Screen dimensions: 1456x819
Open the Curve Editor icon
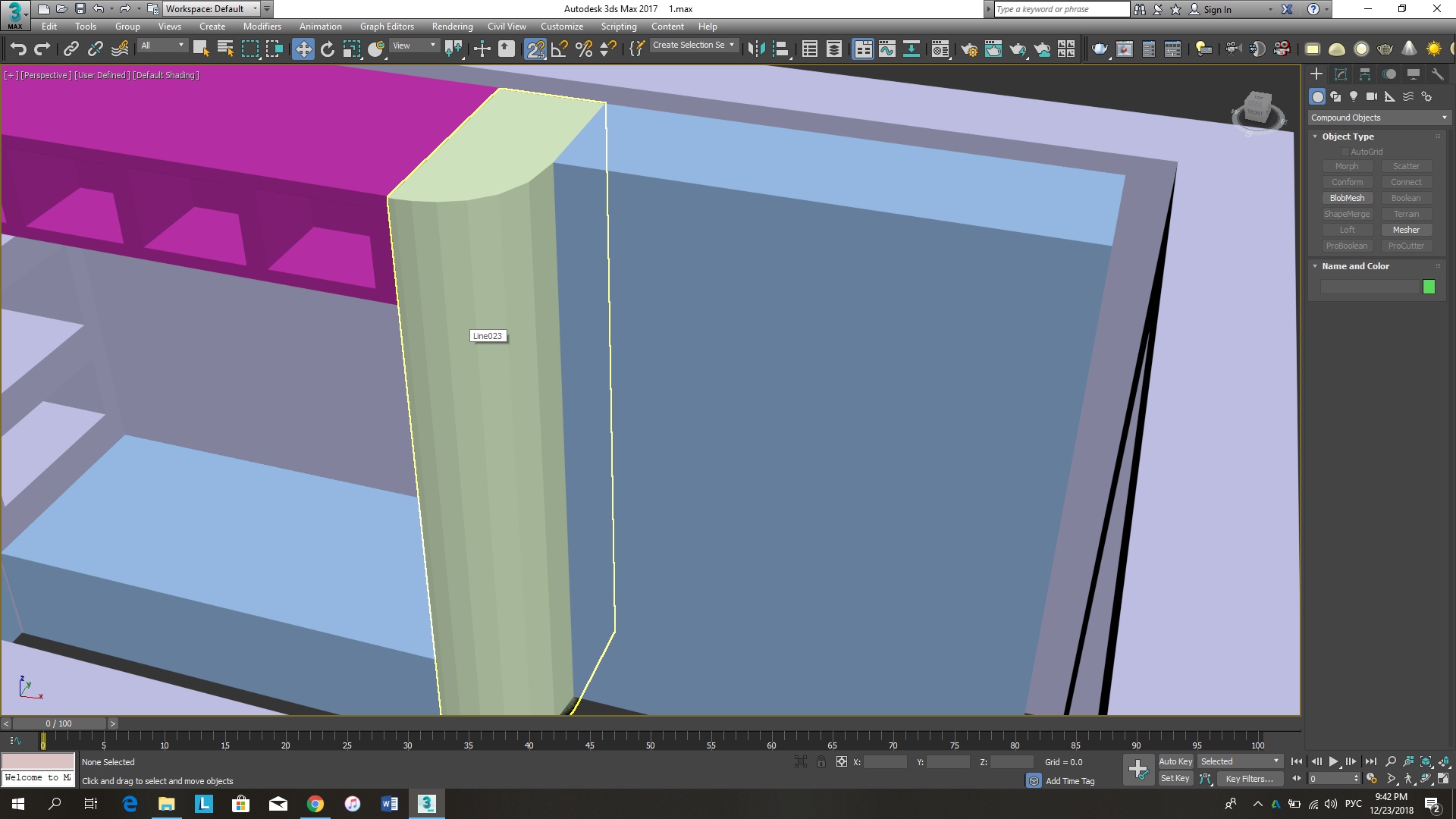point(887,49)
